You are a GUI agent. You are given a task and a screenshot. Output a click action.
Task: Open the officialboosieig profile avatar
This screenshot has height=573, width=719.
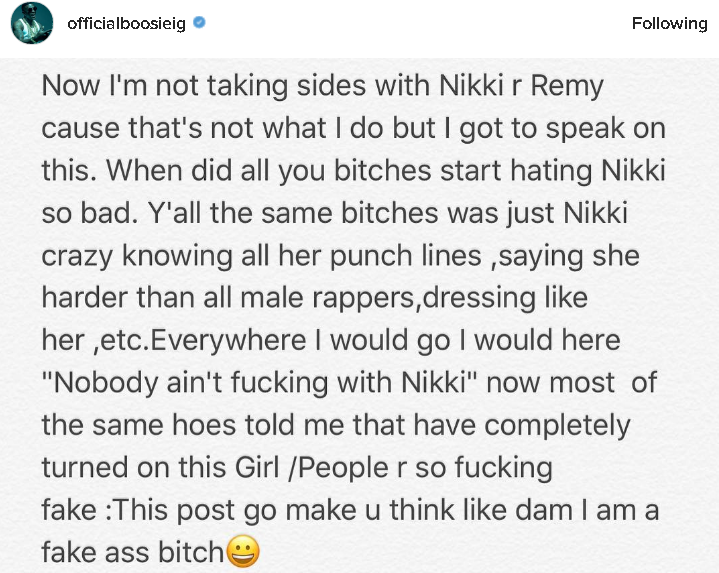(31, 23)
